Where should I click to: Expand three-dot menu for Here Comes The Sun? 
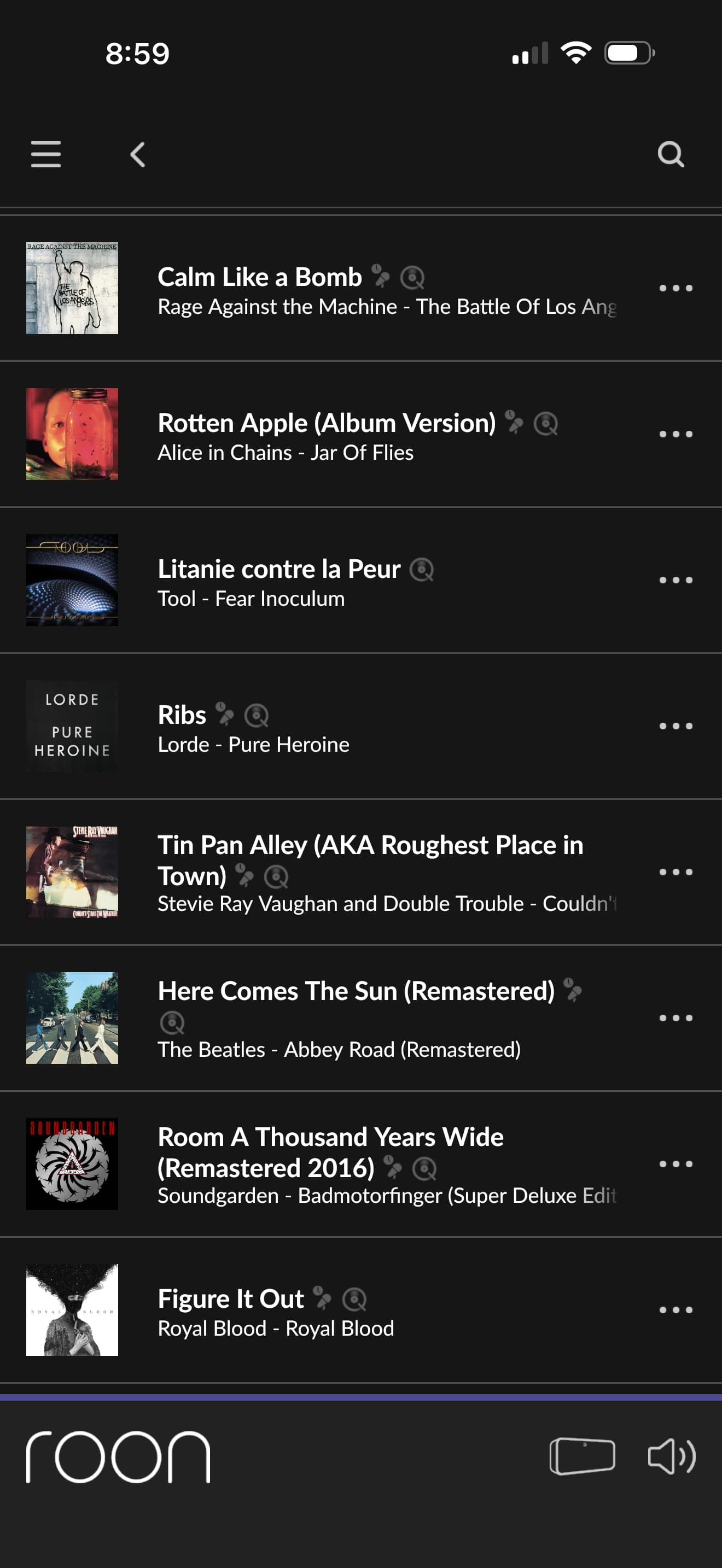tap(676, 1018)
